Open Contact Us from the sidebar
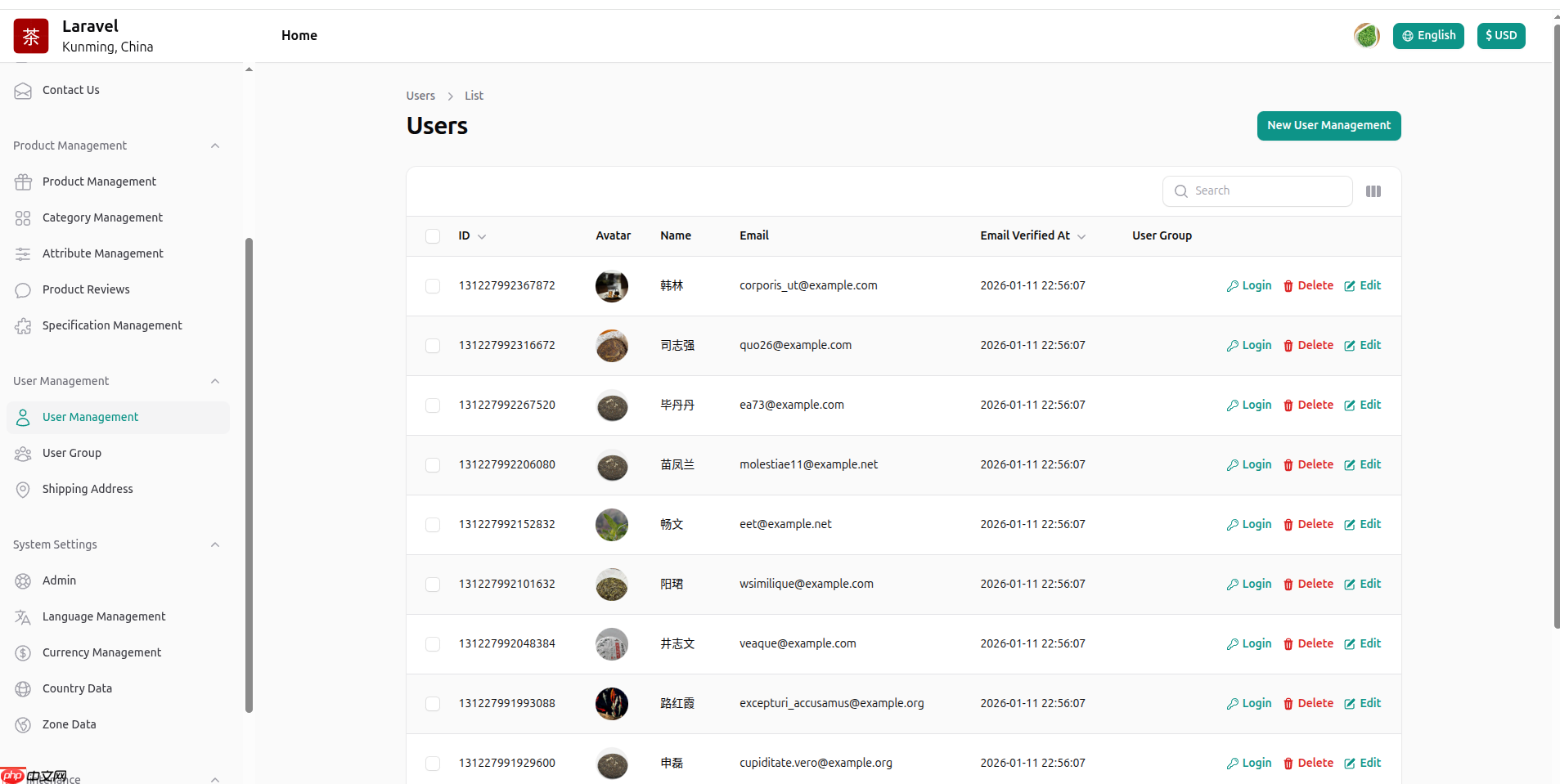 [x=70, y=90]
